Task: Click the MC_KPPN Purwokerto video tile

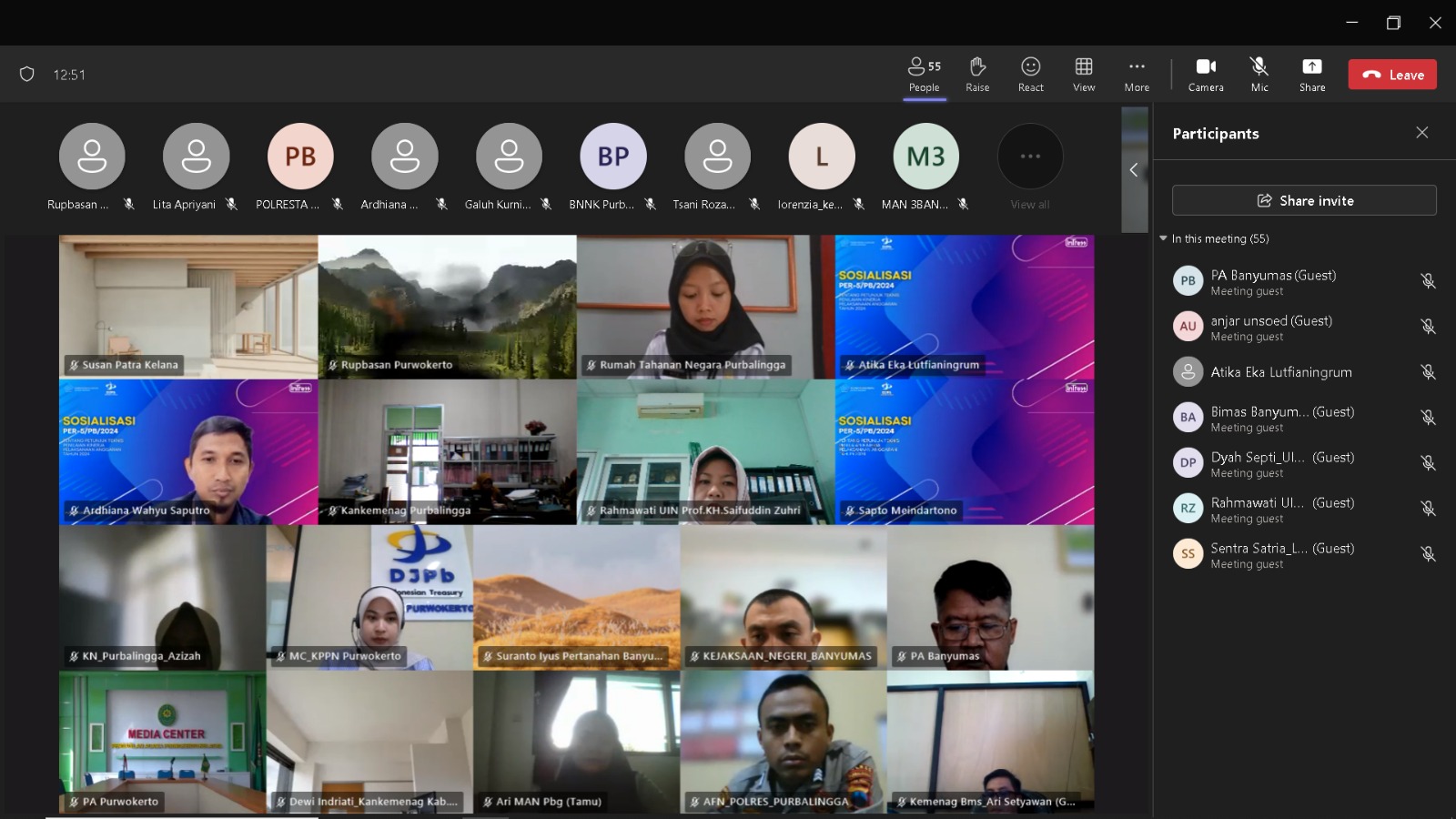Action: [x=369, y=598]
